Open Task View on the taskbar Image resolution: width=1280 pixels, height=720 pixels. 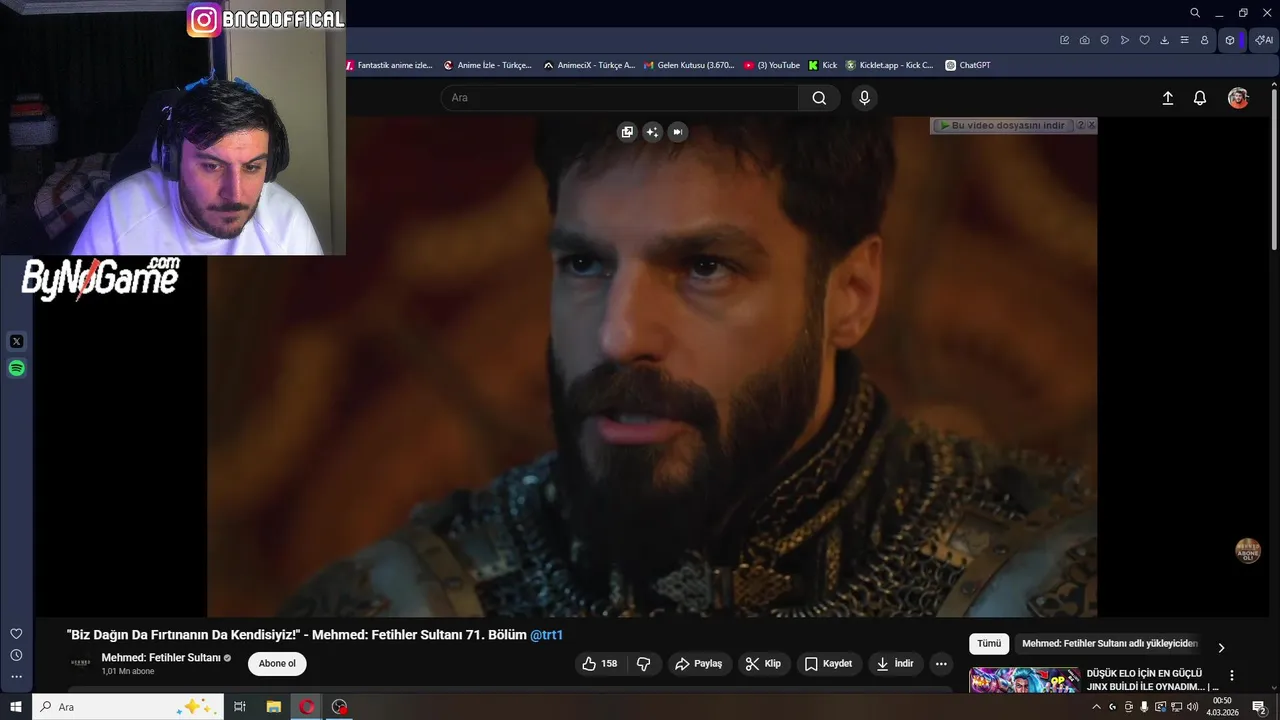pos(240,707)
